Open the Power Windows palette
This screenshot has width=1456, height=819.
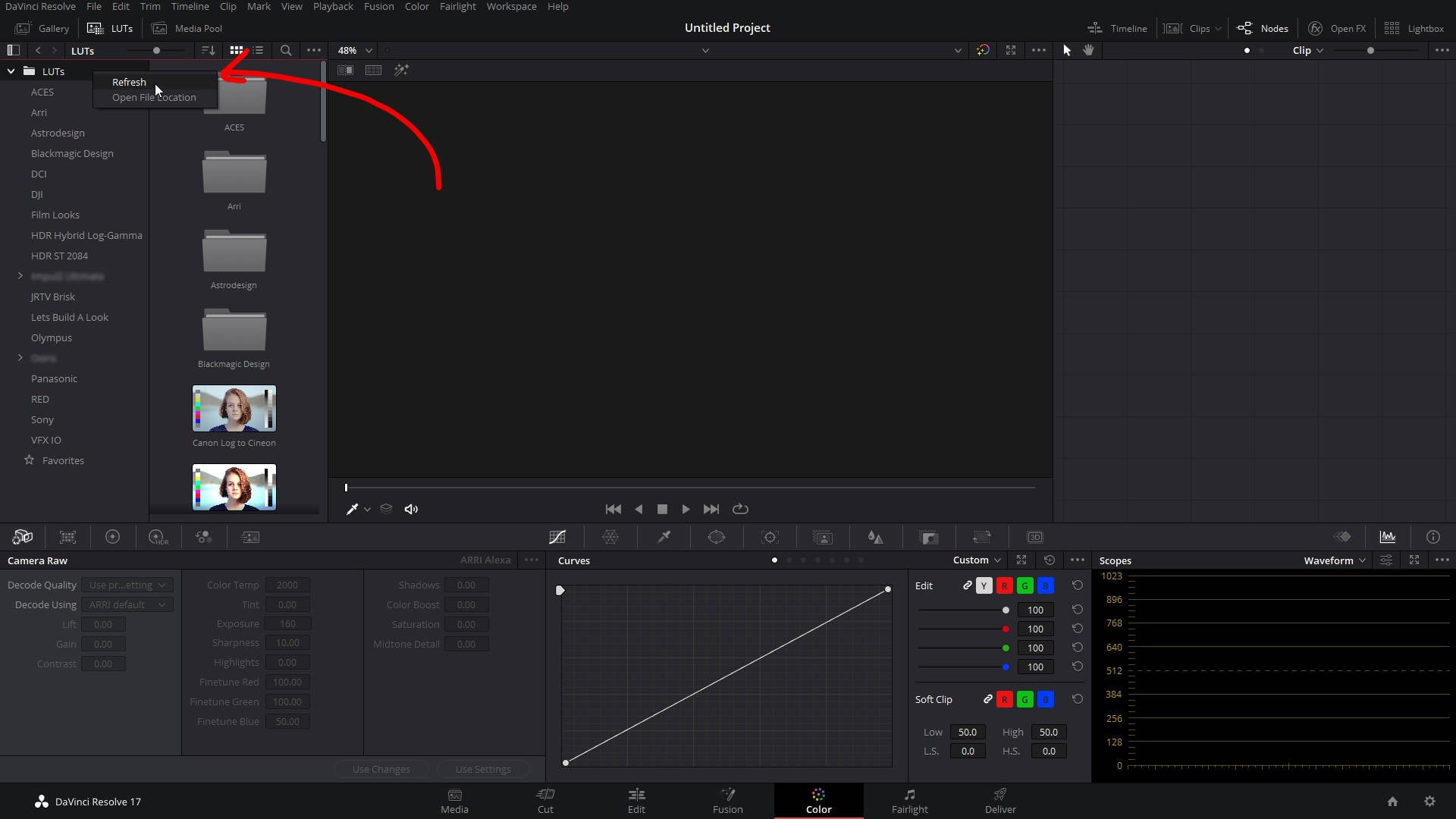717,537
